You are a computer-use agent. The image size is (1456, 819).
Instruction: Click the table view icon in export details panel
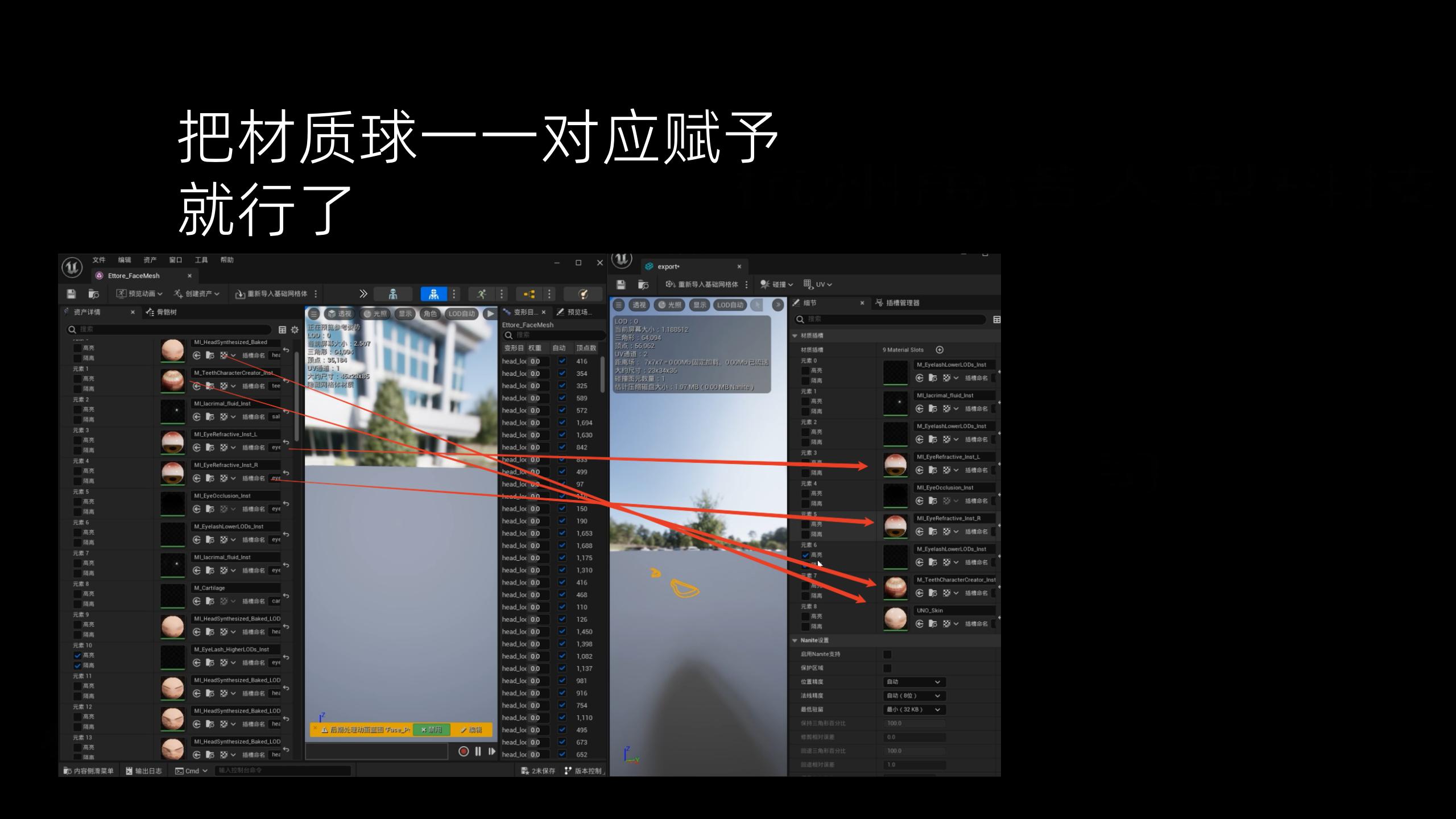(x=996, y=320)
